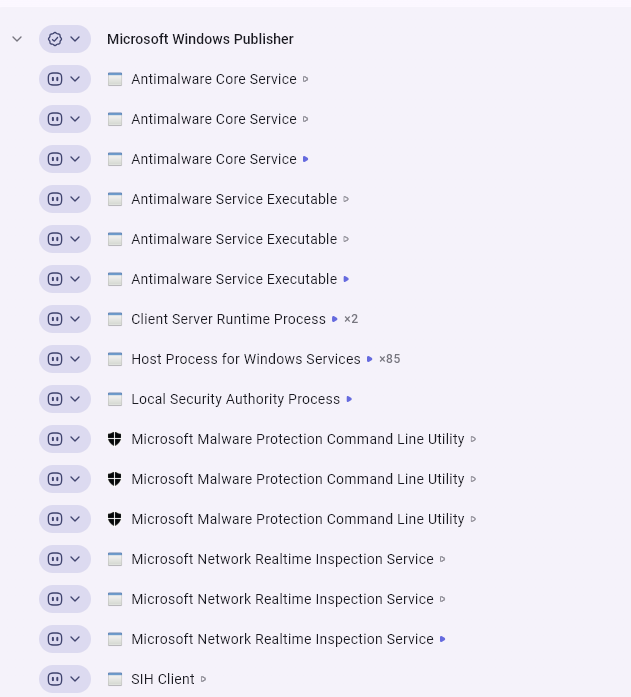Image resolution: width=631 pixels, height=697 pixels.
Task: Click the ×85 instance count badge
Action: [x=389, y=359]
